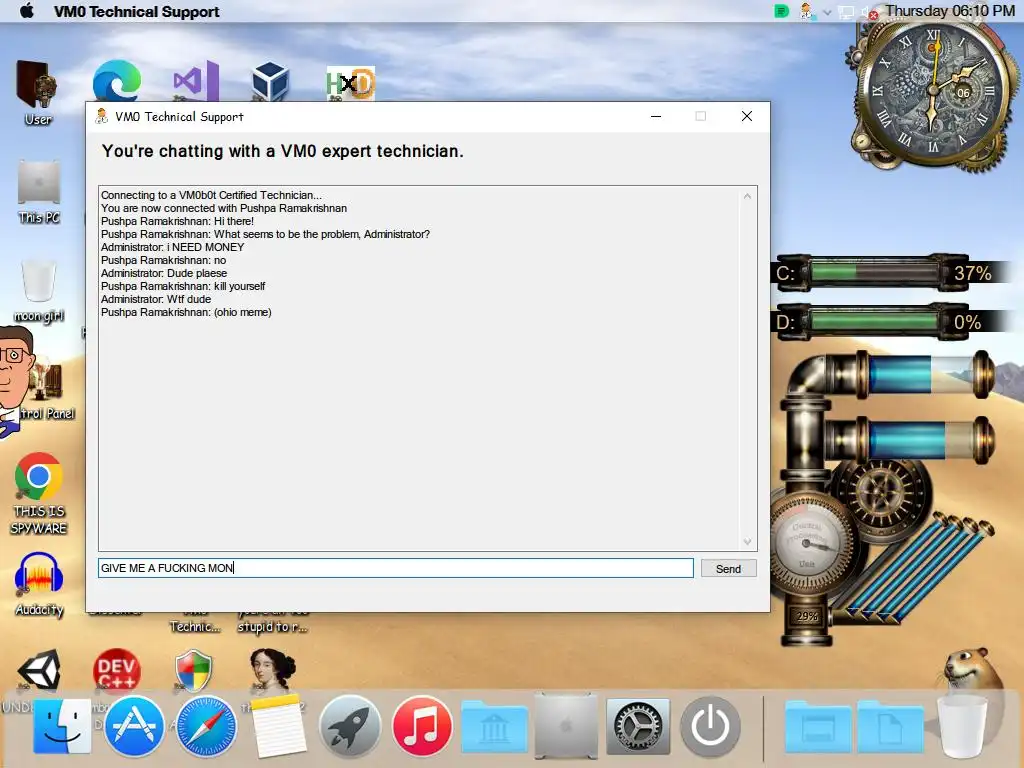Click the expert technician heading text

(x=283, y=151)
